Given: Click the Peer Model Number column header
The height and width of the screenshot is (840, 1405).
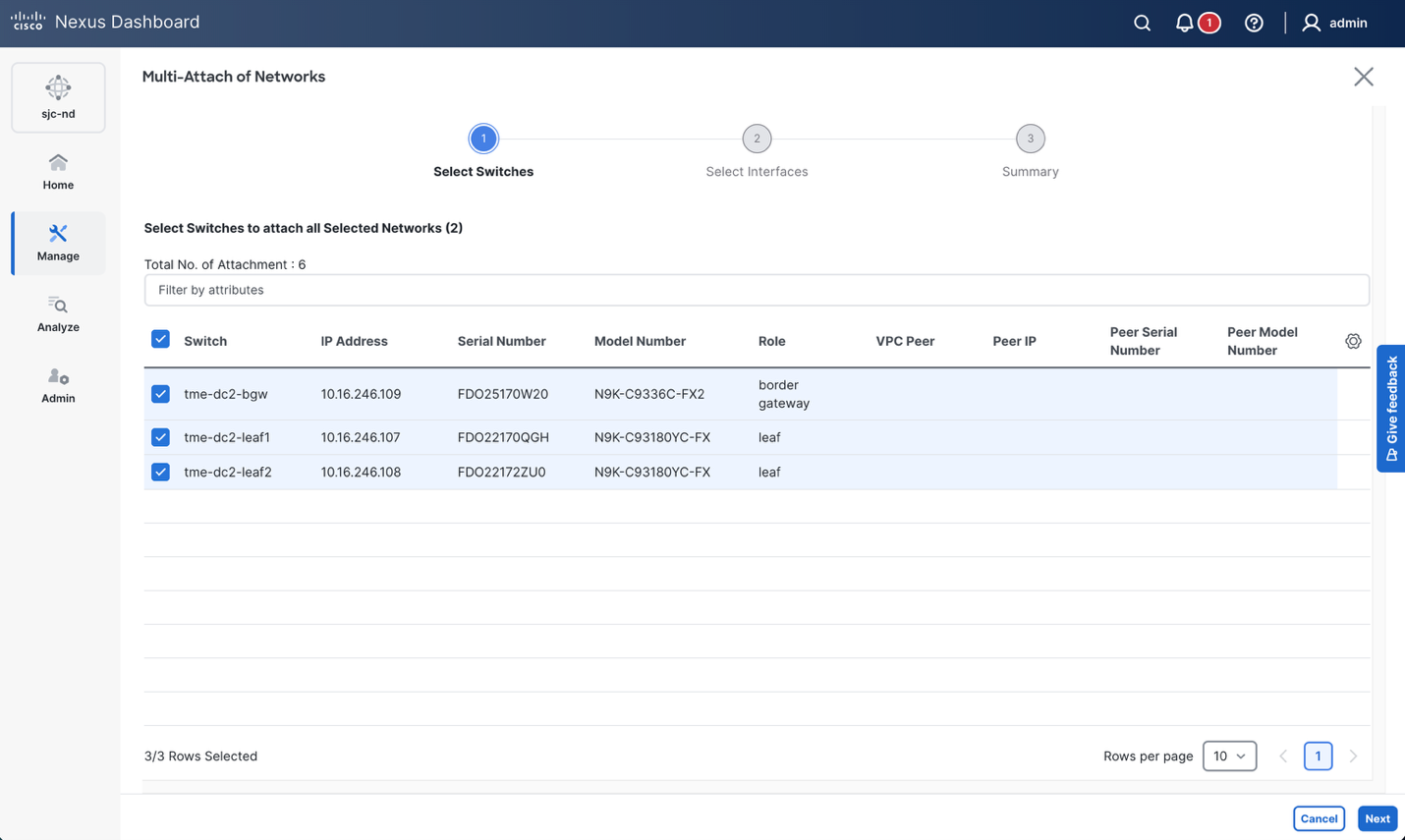Looking at the screenshot, I should click(x=1263, y=341).
